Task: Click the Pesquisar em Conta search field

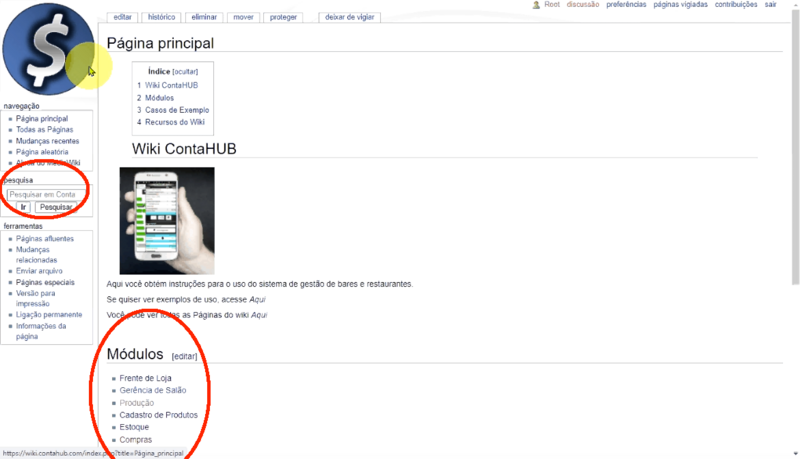Action: click(46, 194)
